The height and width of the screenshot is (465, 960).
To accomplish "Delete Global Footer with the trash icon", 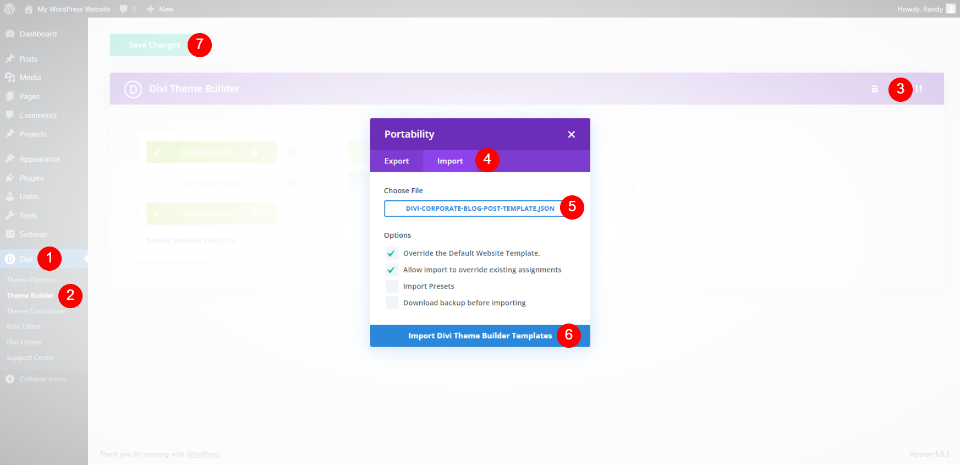I will [x=255, y=214].
